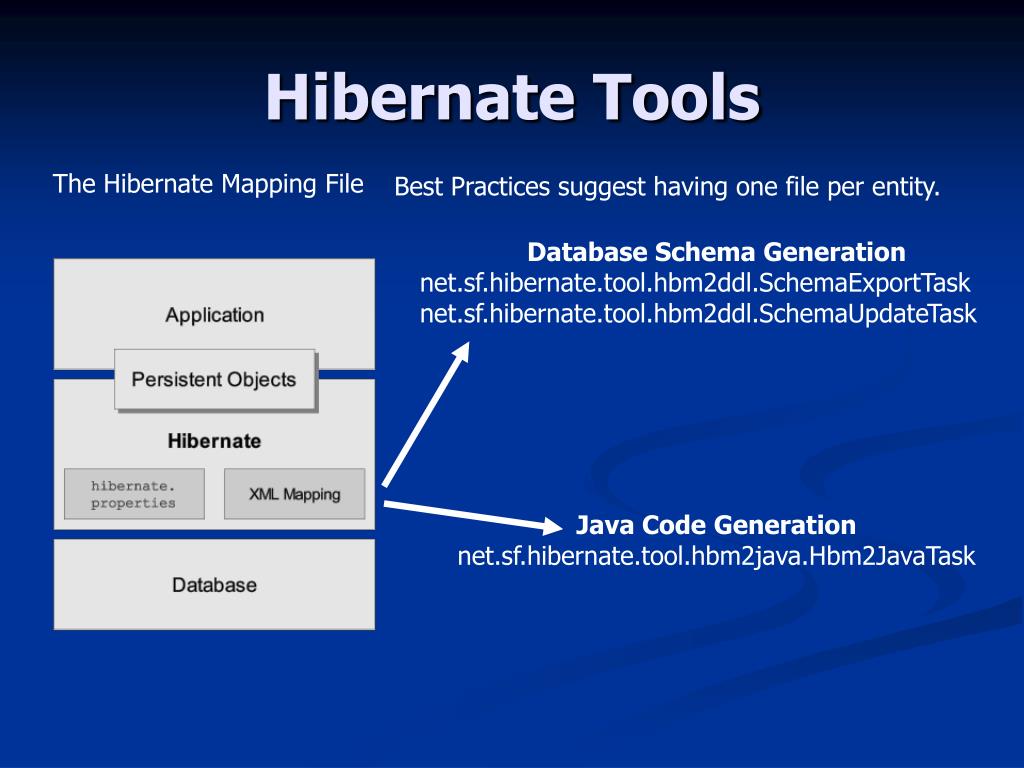The image size is (1024, 768).
Task: Click the Database box in the diagram
Action: pos(214,585)
